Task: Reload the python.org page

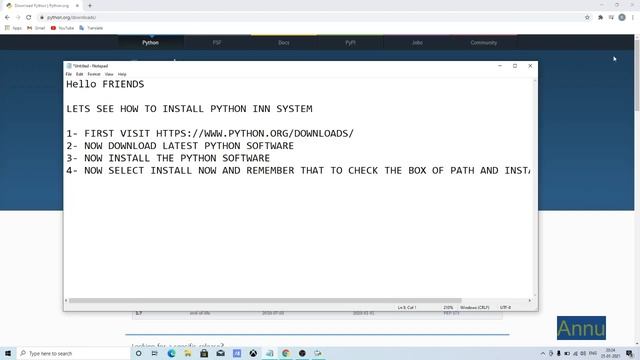Action: click(x=29, y=18)
